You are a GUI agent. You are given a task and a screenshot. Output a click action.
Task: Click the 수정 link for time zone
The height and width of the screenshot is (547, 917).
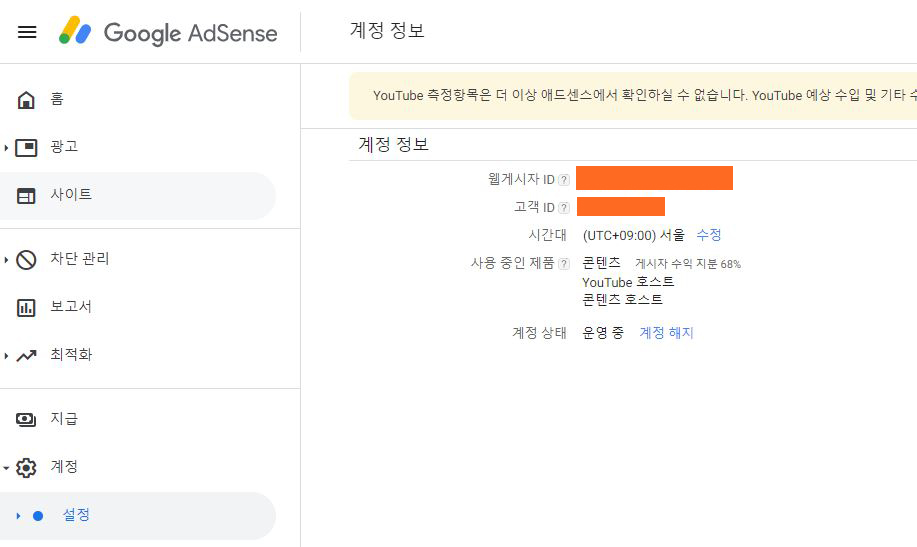click(x=709, y=235)
